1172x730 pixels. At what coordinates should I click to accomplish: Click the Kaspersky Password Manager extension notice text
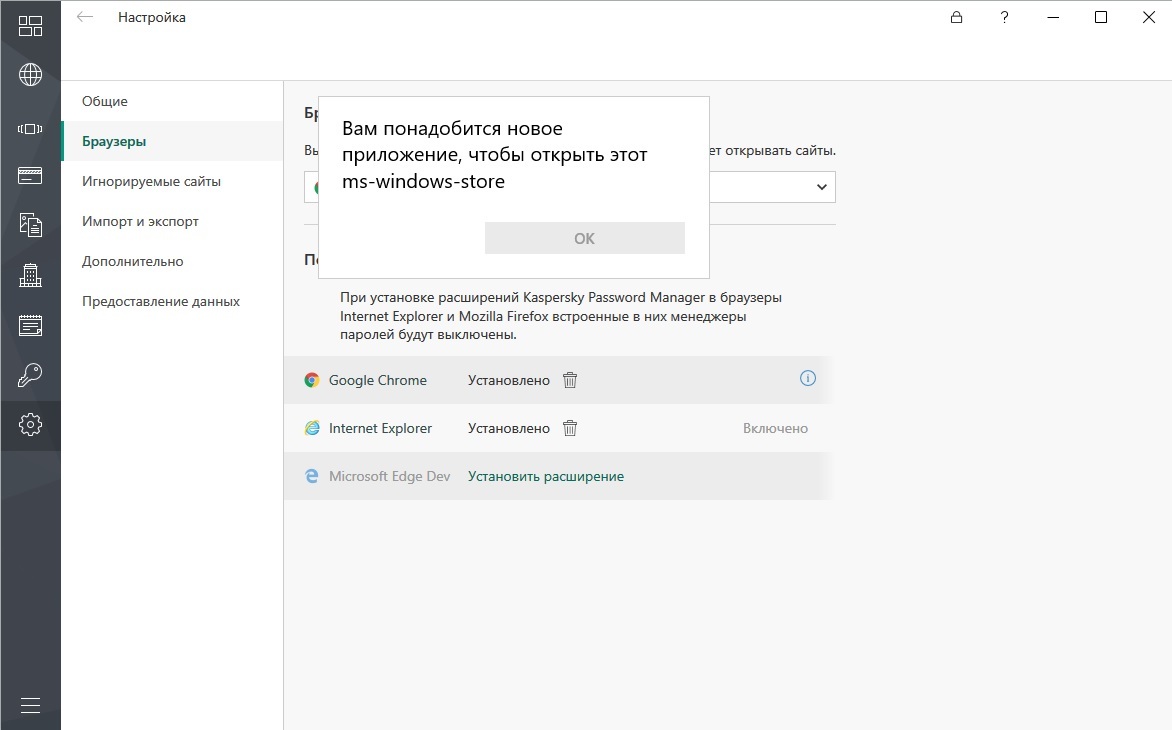click(561, 316)
